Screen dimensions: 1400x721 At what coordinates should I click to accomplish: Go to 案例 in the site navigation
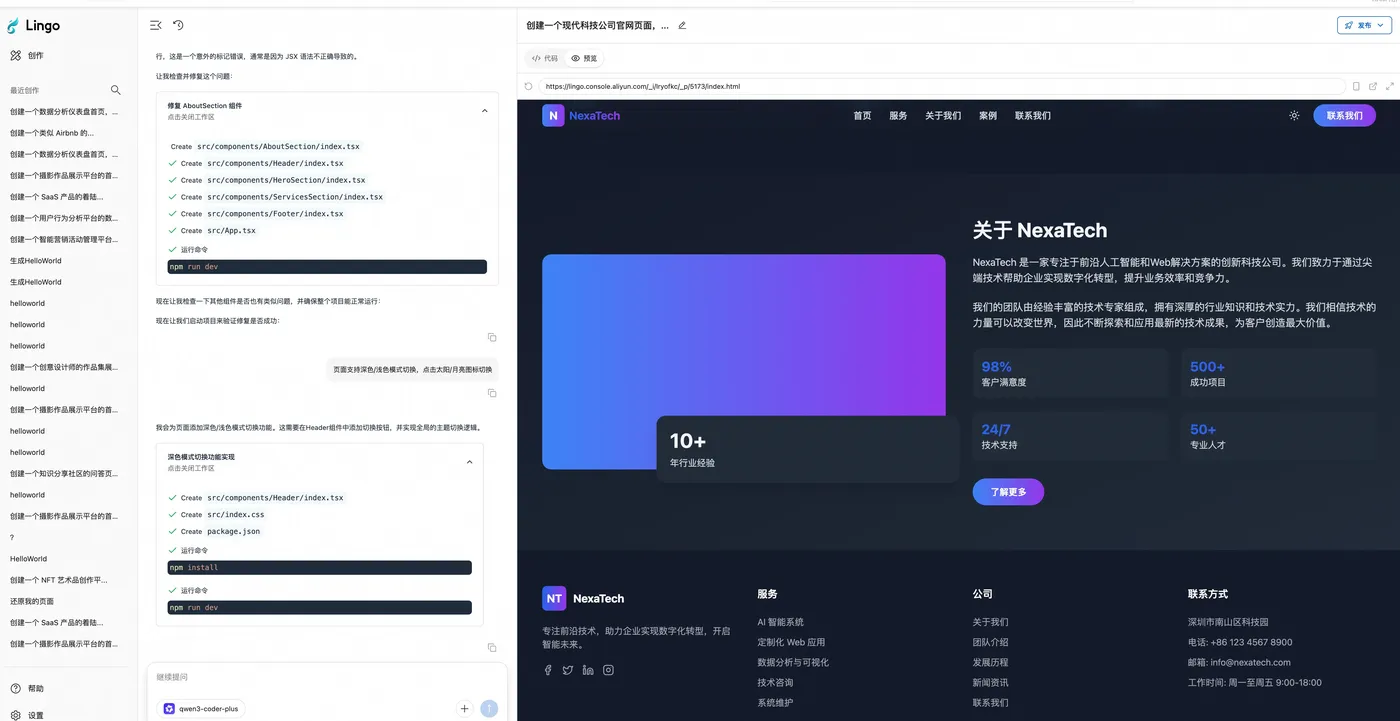tap(988, 115)
